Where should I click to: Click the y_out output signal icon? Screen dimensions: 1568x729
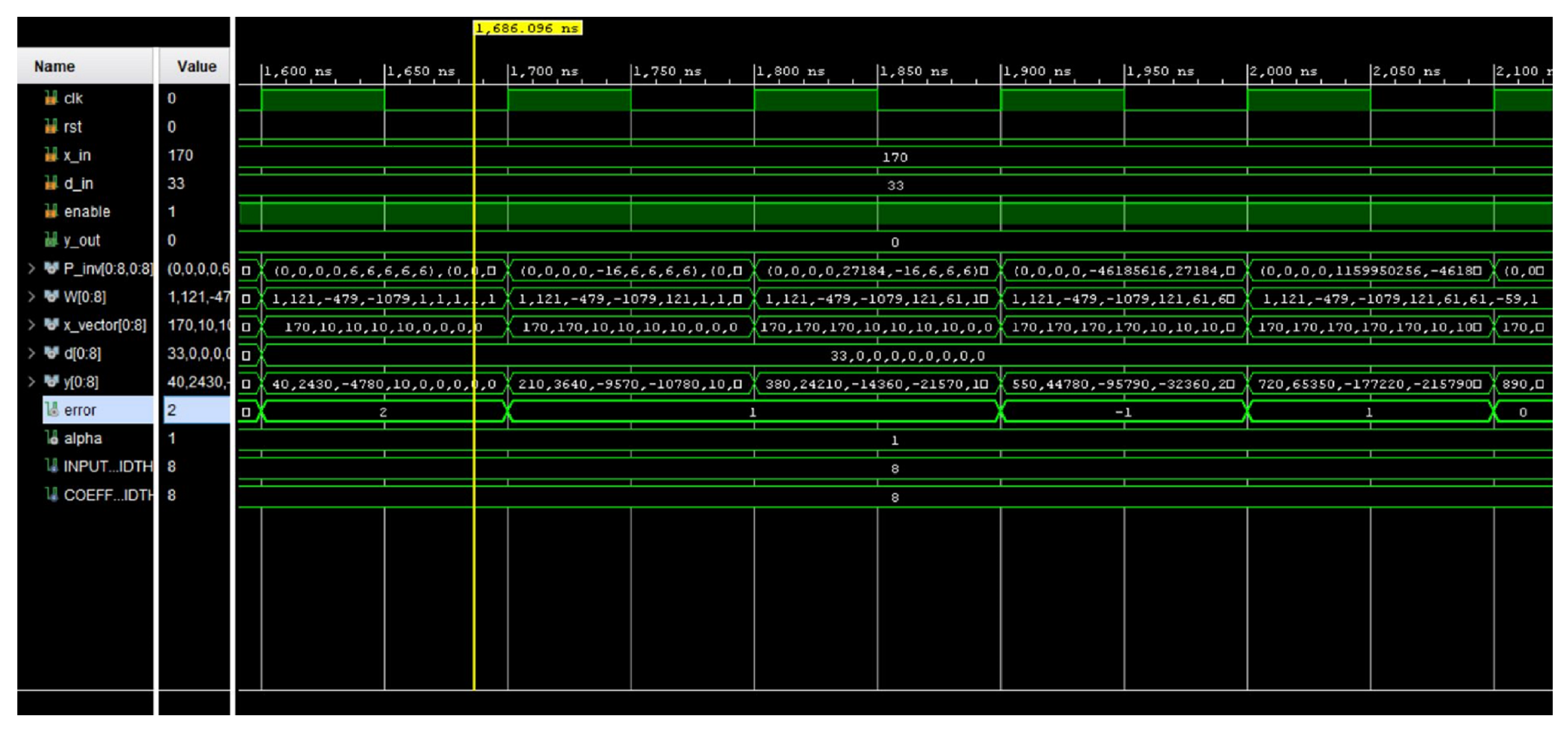coord(51,240)
